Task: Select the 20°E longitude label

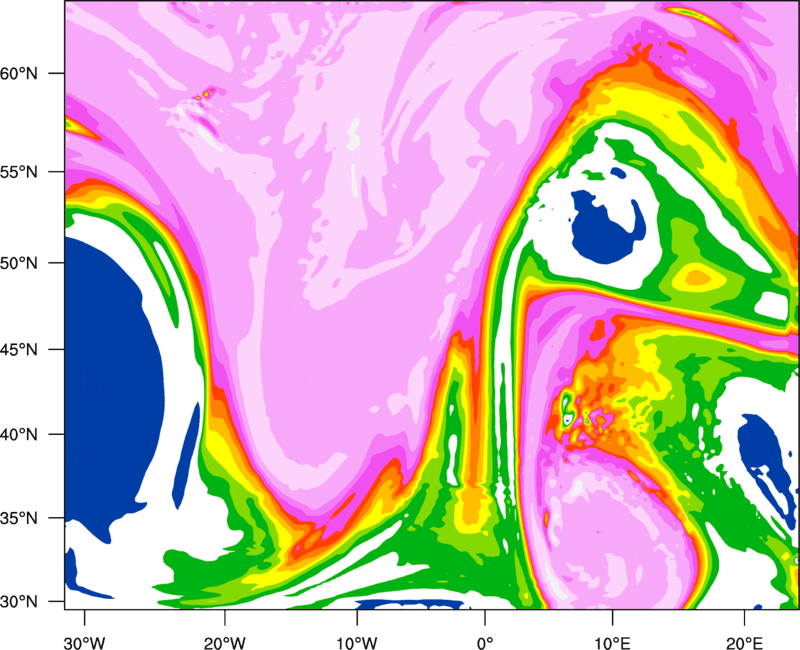Action: pos(744,643)
